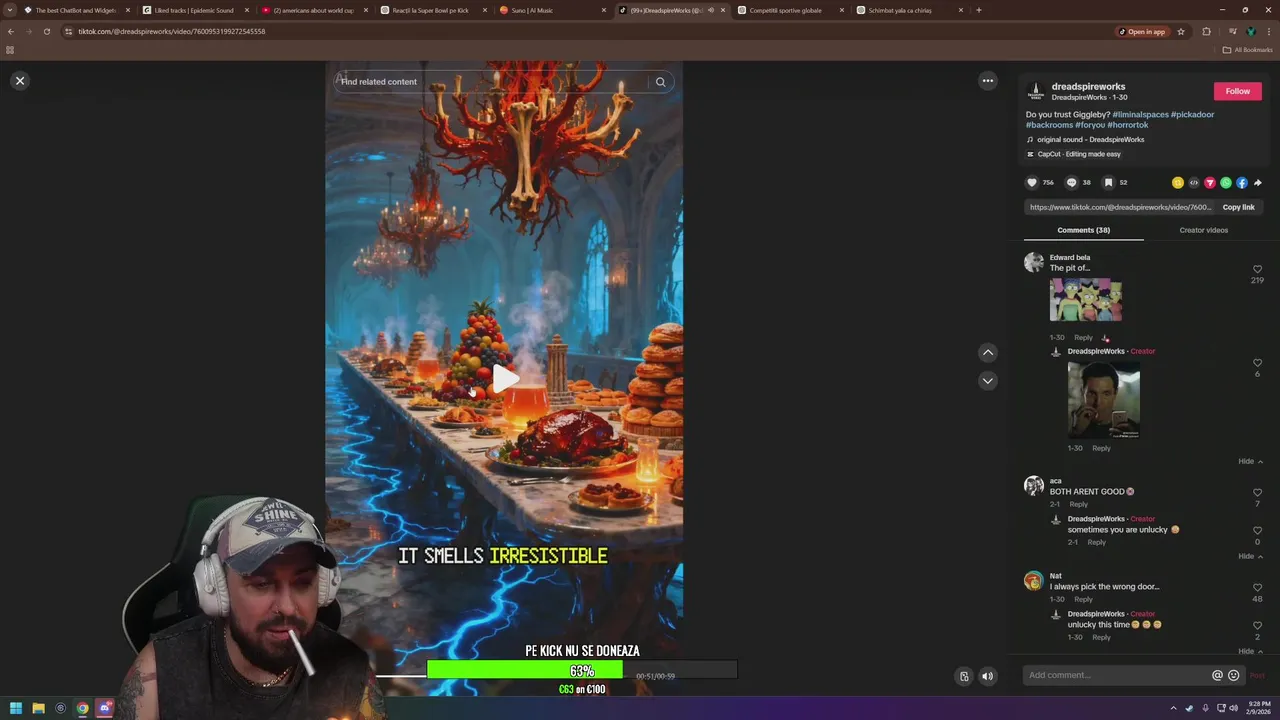Screen dimensions: 1280x720
Task: Share to WhatsApp icon
Action: coord(1226,183)
